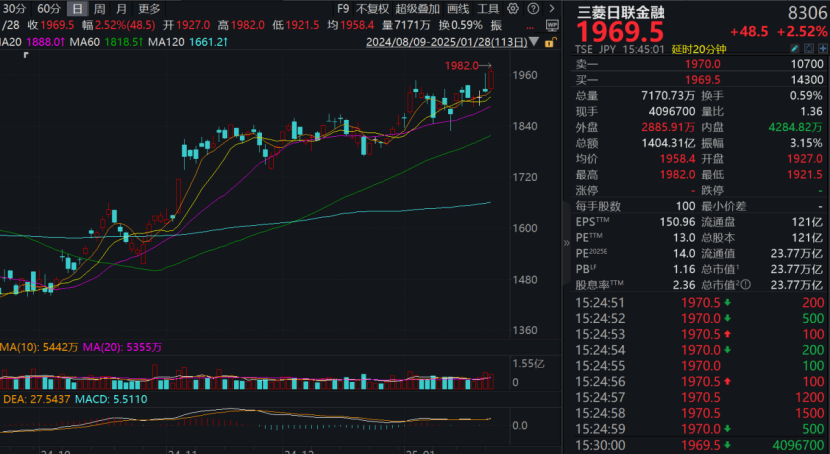Switch to the 30分 period tab
Viewport: 830px width, 454px height.
click(x=14, y=8)
